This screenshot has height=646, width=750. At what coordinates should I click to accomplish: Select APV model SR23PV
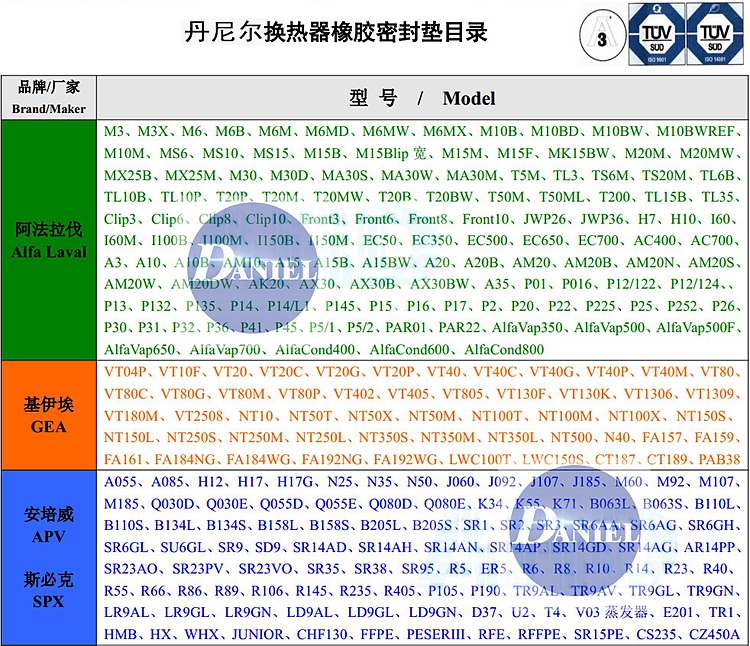point(198,569)
